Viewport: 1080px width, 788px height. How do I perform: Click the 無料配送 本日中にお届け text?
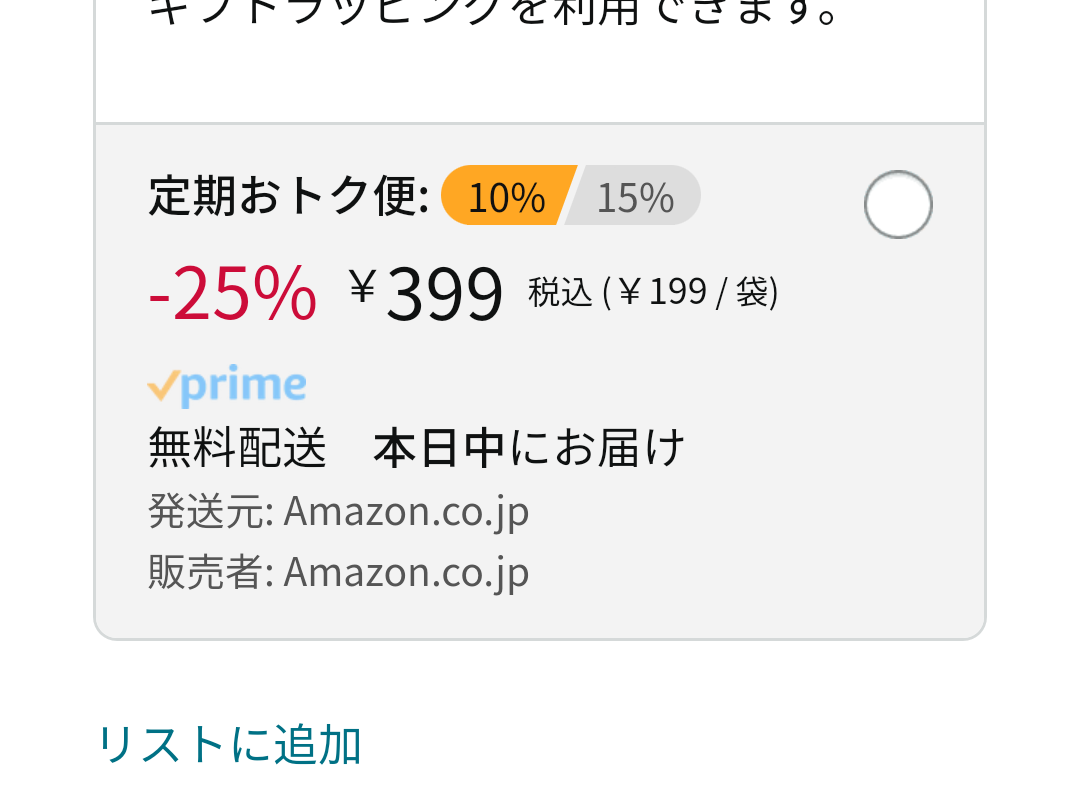(x=417, y=448)
